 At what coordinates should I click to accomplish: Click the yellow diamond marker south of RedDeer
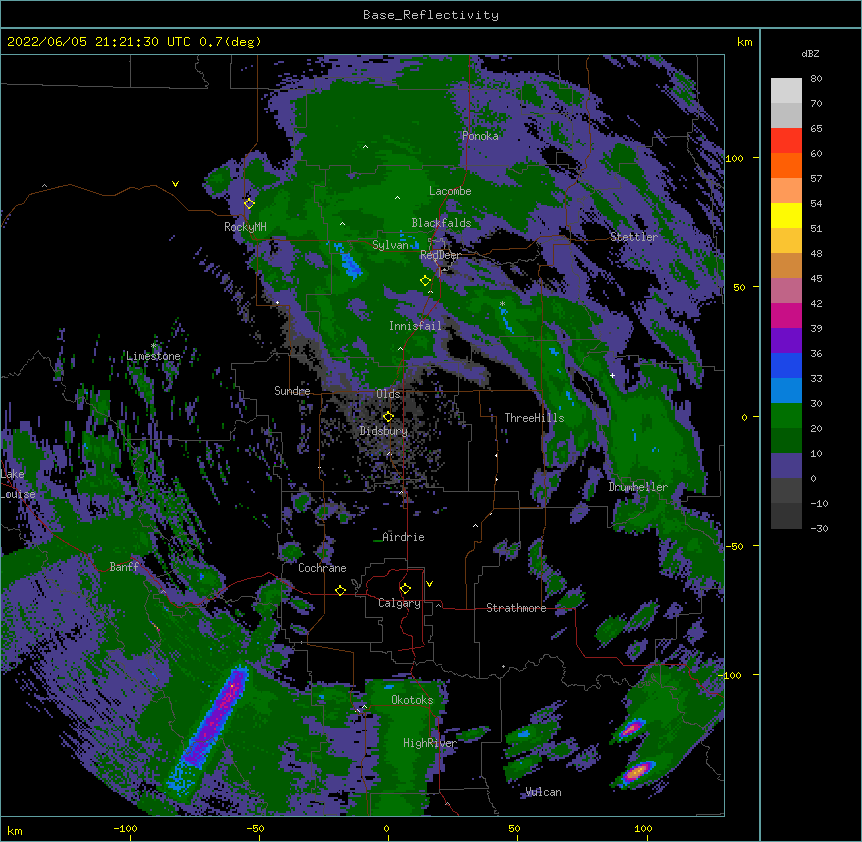[x=425, y=280]
